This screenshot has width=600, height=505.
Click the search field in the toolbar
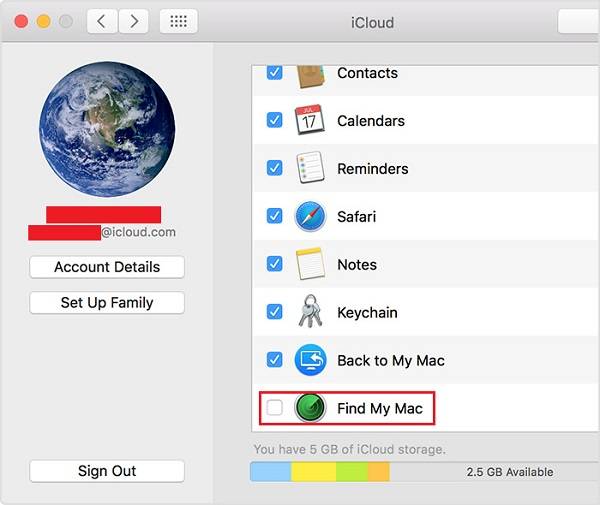pos(579,21)
